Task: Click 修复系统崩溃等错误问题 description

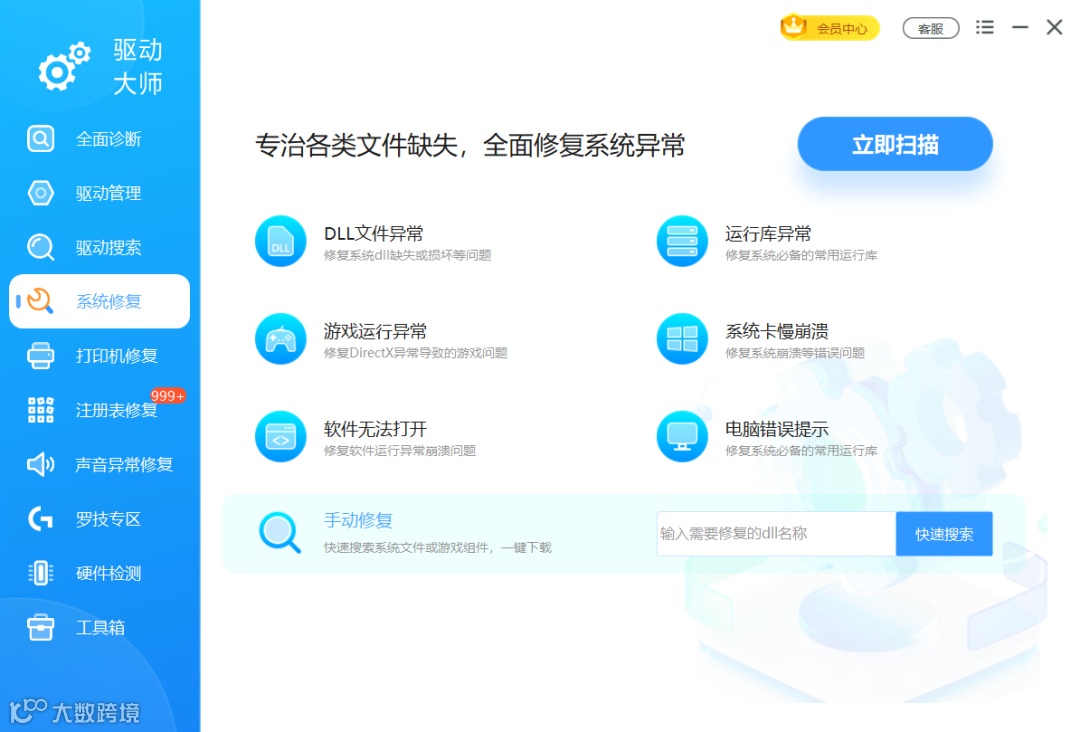Action: pos(794,353)
